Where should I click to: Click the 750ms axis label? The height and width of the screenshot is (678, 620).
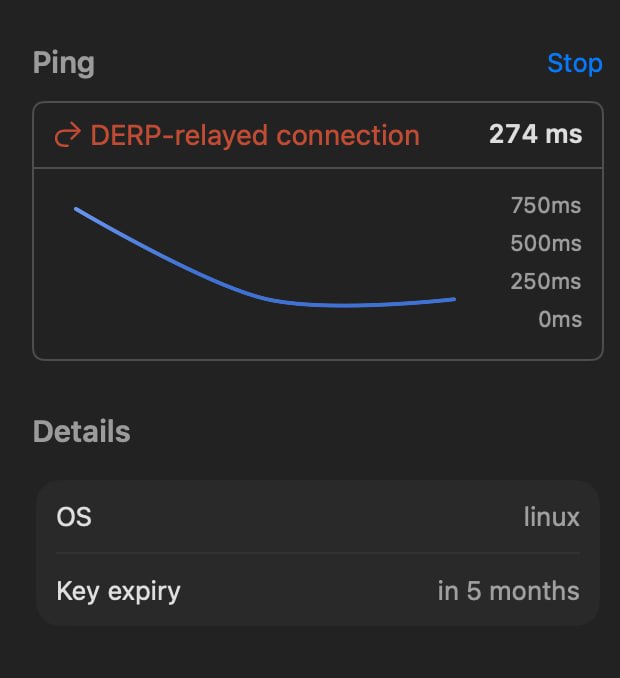pos(545,206)
